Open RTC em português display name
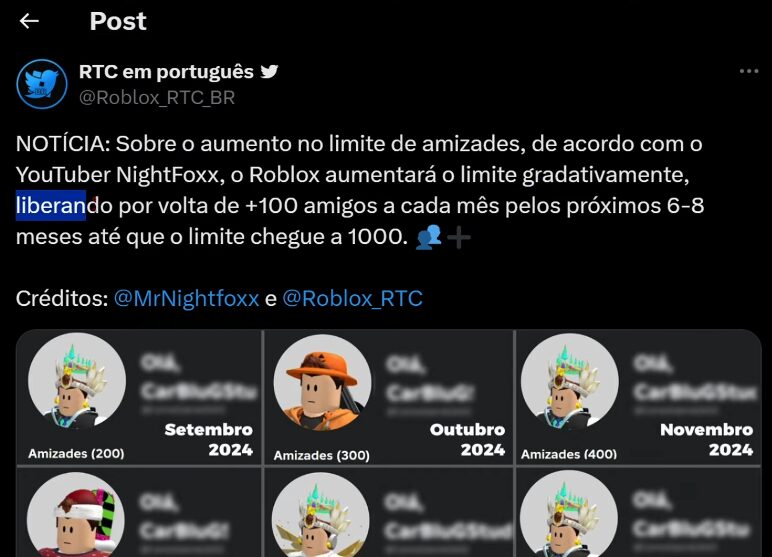 click(166, 72)
